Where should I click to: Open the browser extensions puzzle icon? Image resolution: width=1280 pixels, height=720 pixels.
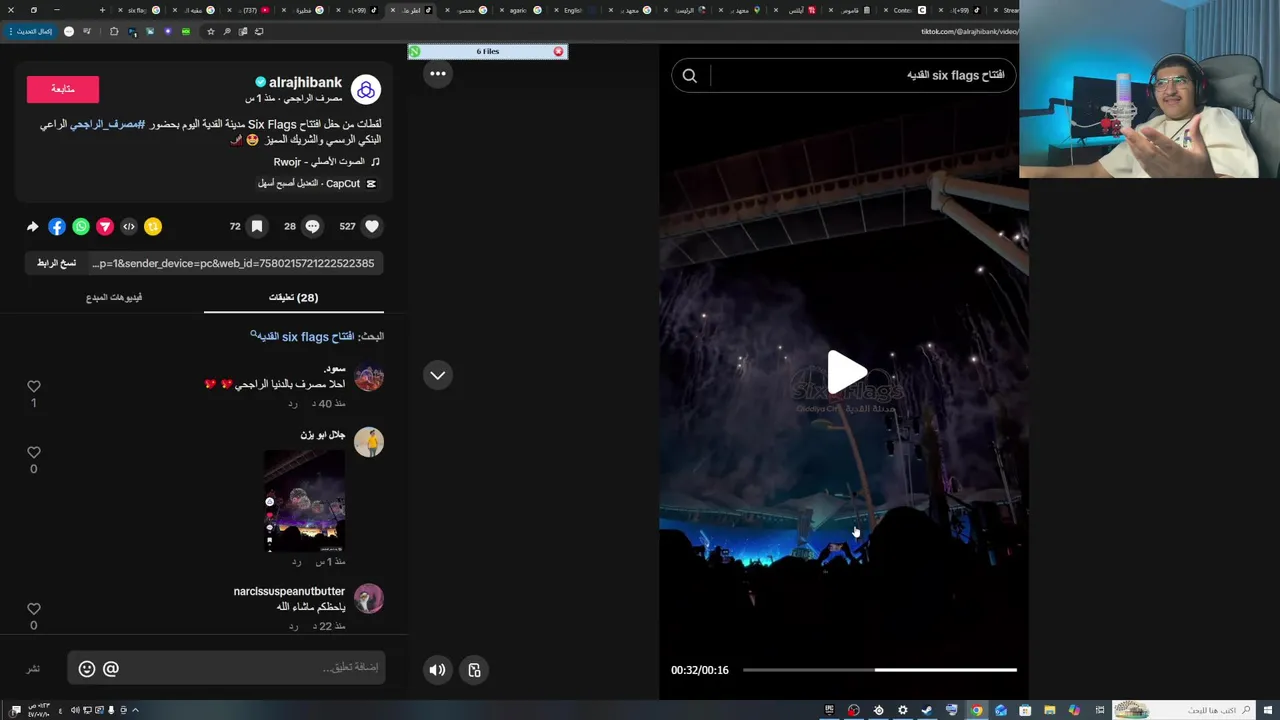(x=114, y=31)
